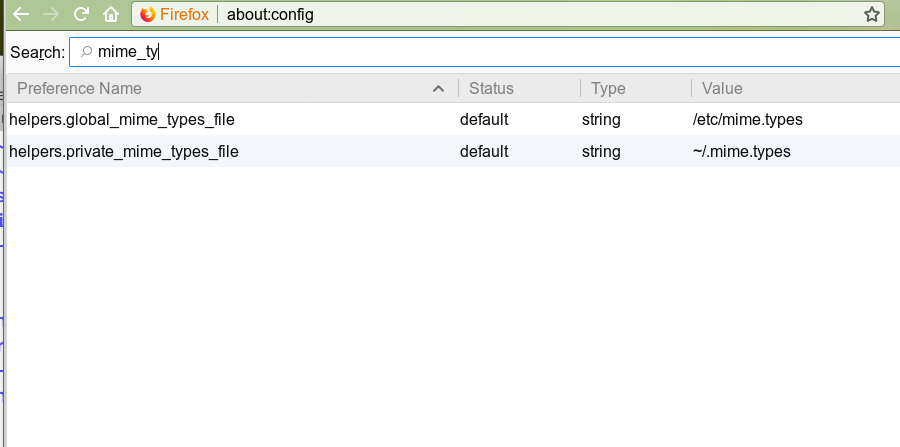The height and width of the screenshot is (447, 900).
Task: Click default status of global mime row
Action: (x=484, y=119)
